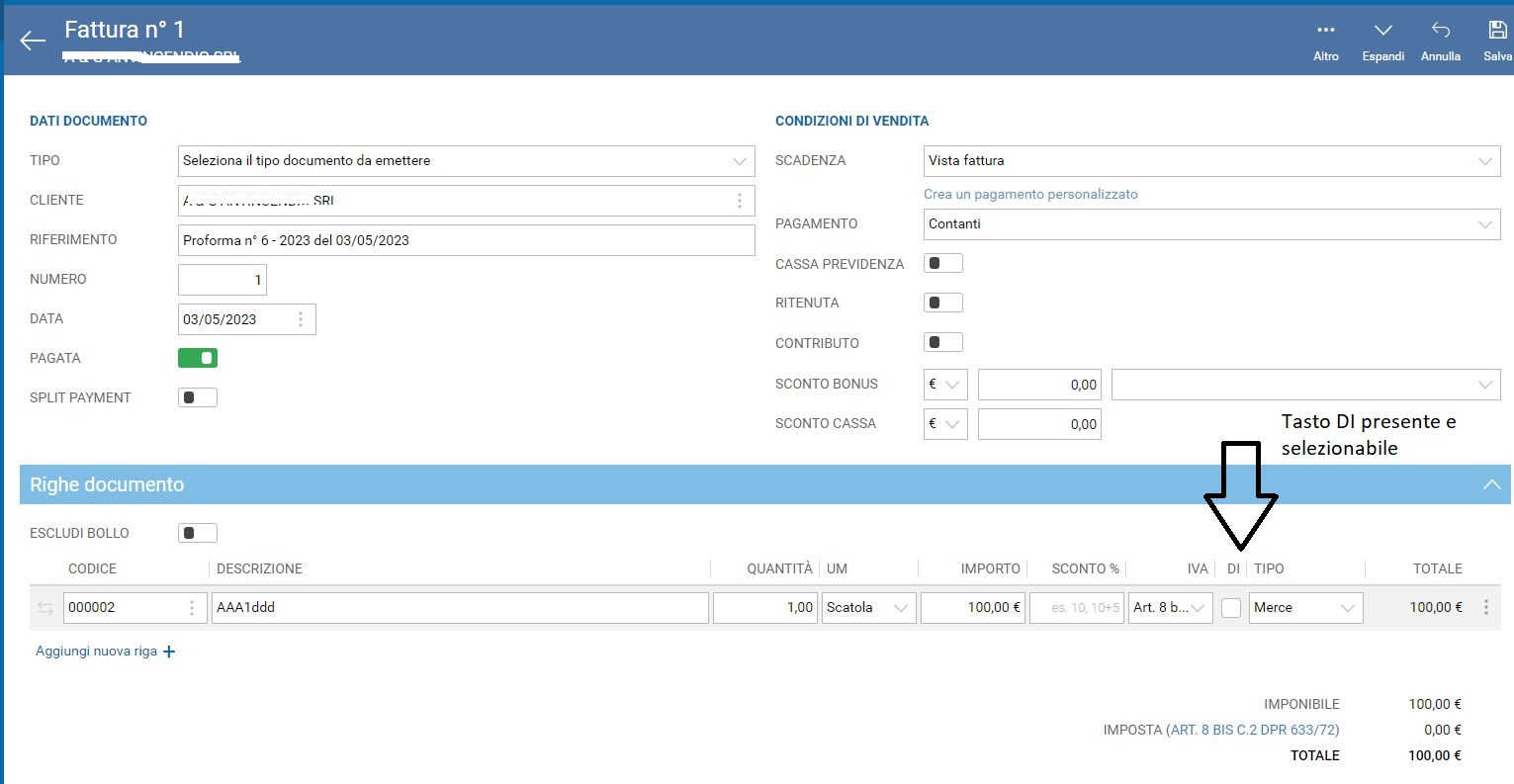1514x784 pixels.
Task: Open the CODICE 000002 options dots
Action: pyautogui.click(x=192, y=608)
